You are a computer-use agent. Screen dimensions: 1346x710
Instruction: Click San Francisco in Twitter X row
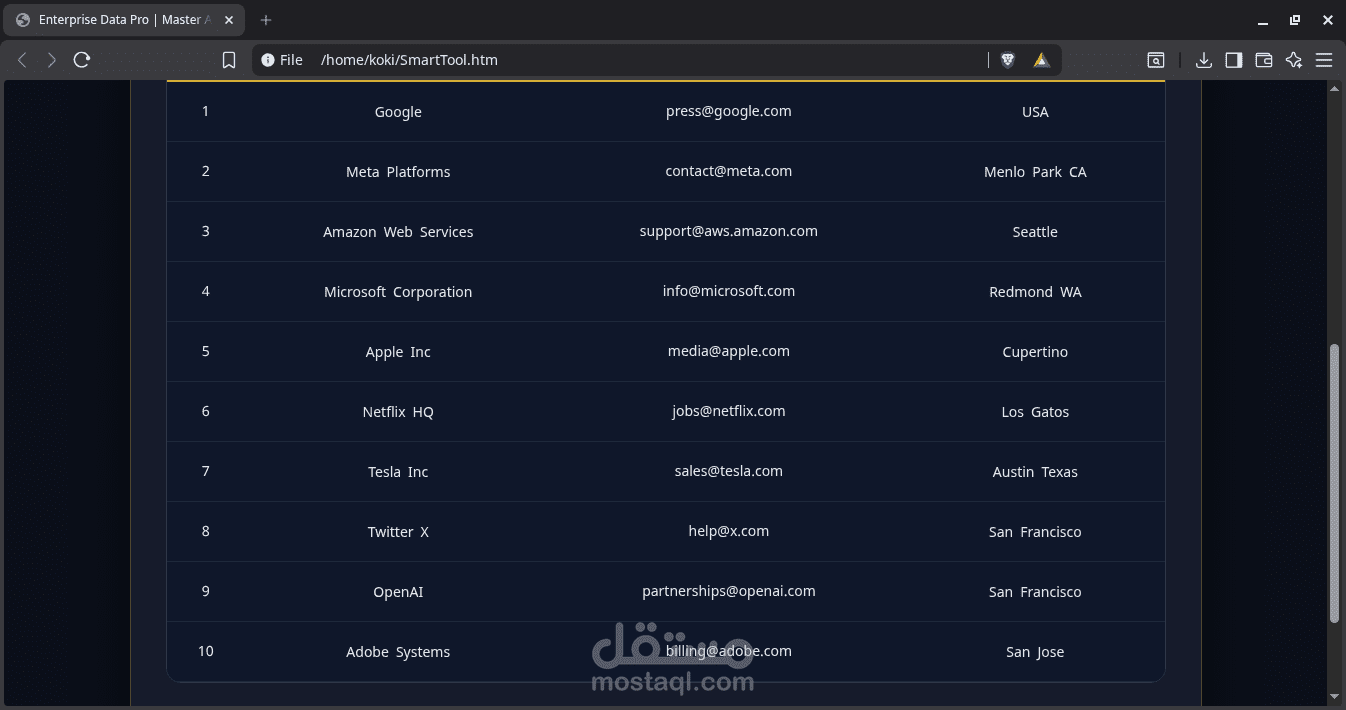[x=1035, y=532]
